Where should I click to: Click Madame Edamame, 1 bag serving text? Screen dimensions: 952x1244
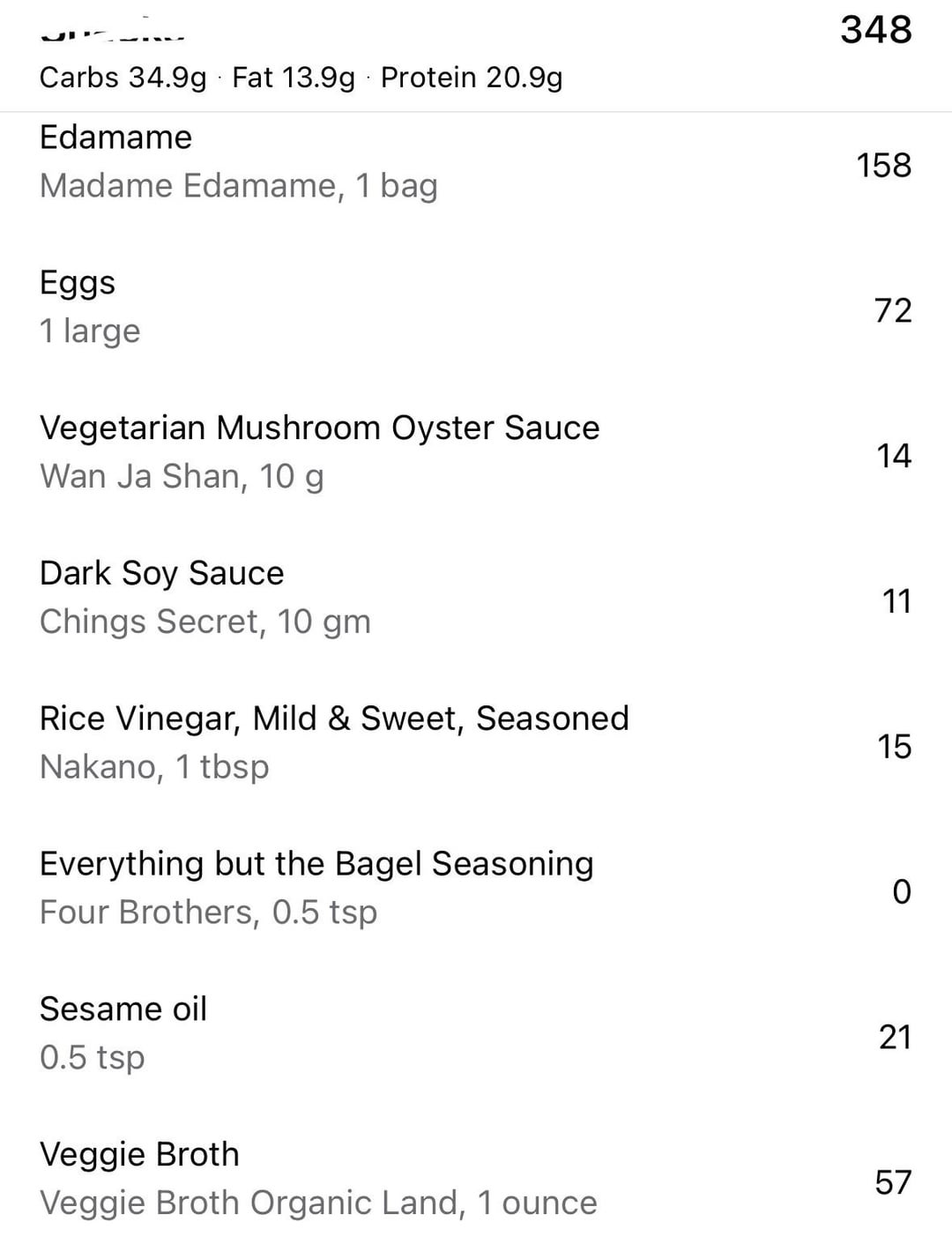(239, 186)
